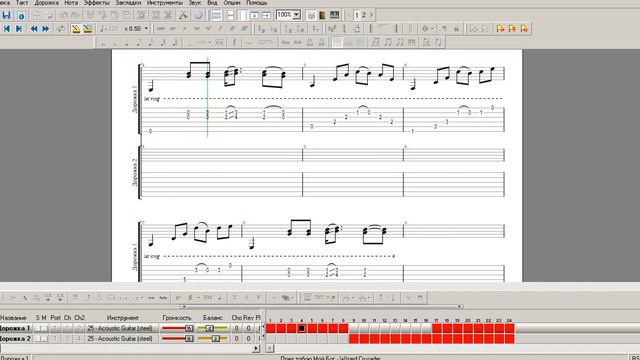Toggle solo/mute buttons for Дорожка 2

[41, 339]
